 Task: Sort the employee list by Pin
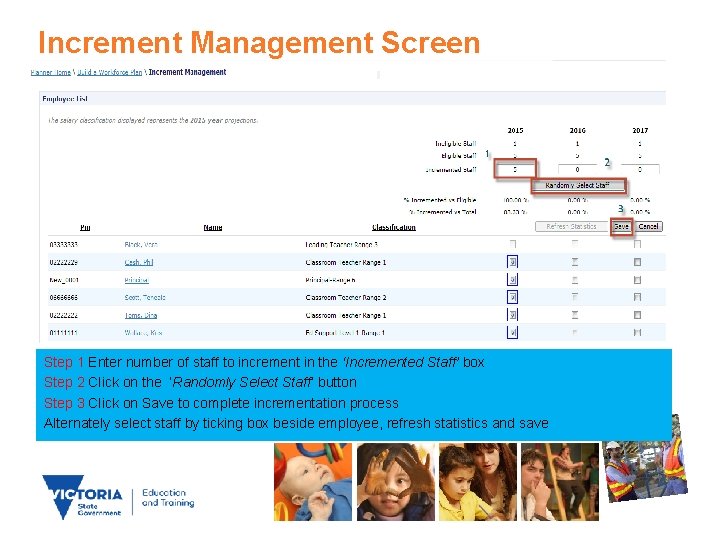[85, 227]
